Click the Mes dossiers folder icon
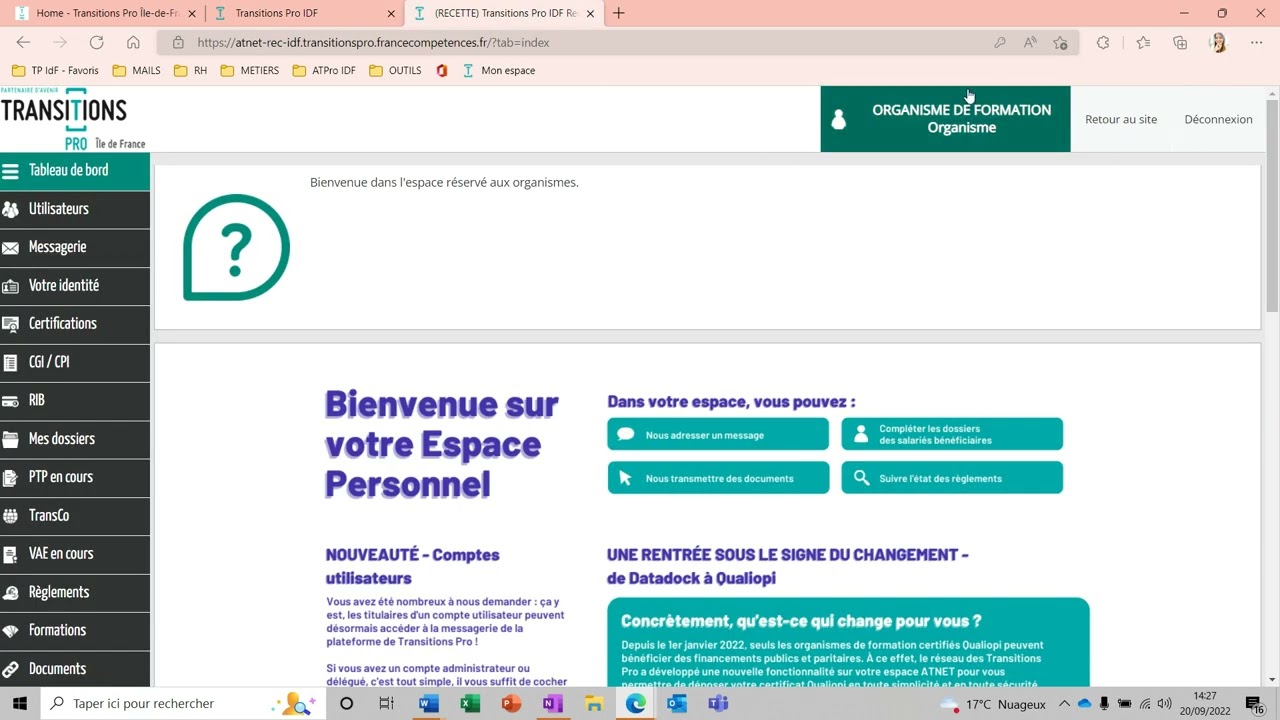 11,439
